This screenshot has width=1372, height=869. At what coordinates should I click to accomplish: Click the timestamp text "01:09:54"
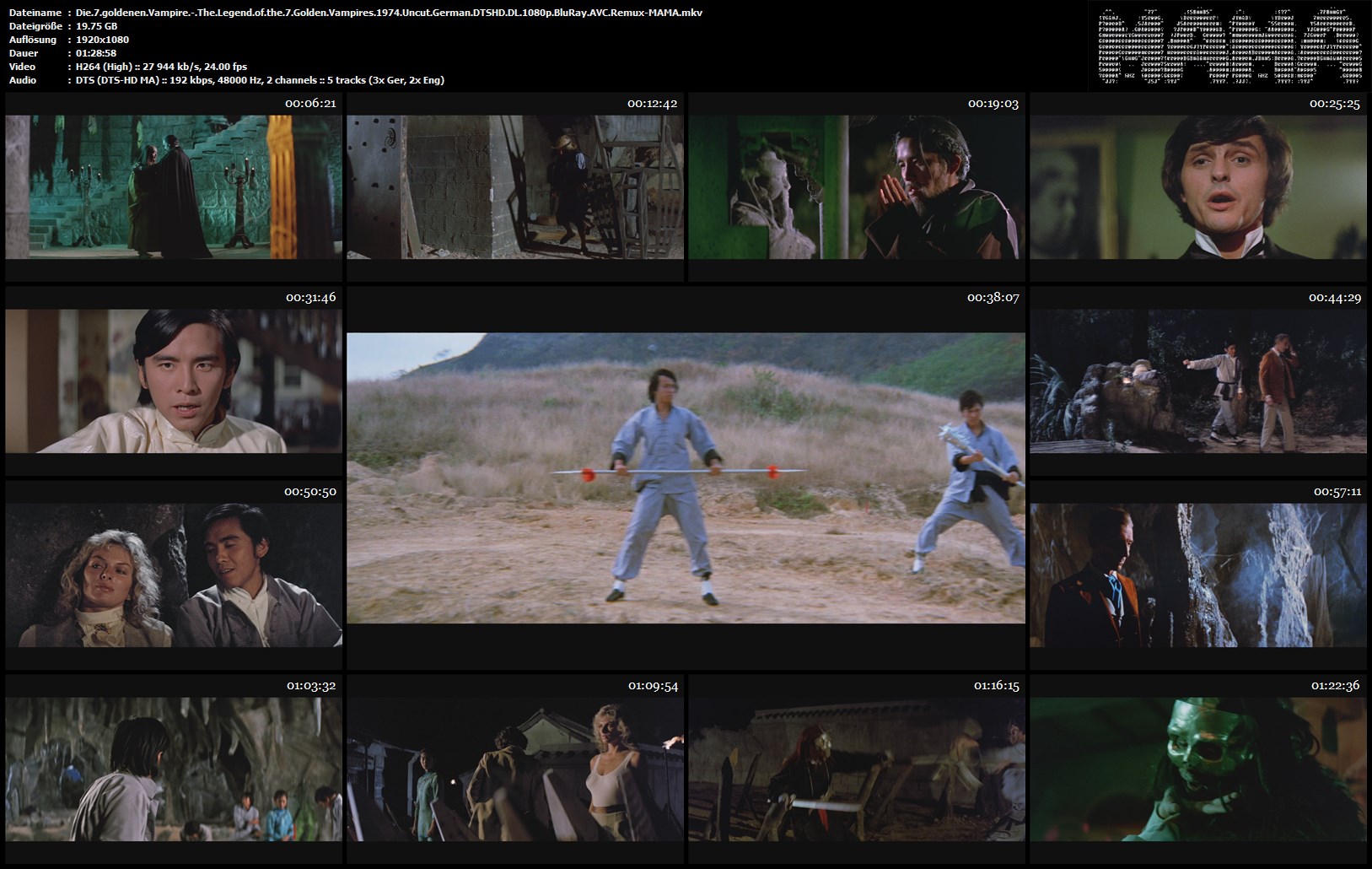pos(652,686)
